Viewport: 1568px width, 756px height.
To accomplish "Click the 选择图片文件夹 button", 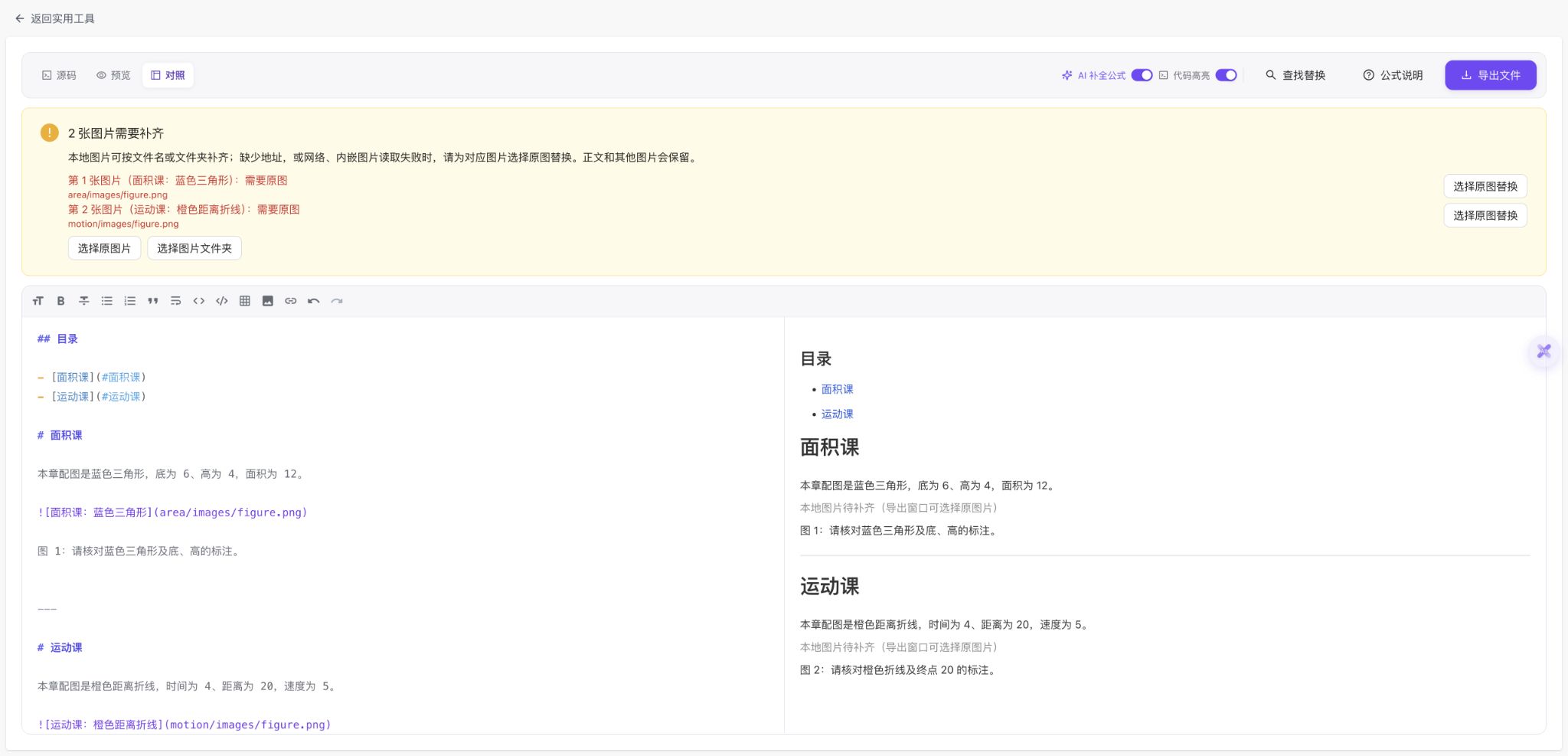I will click(194, 248).
